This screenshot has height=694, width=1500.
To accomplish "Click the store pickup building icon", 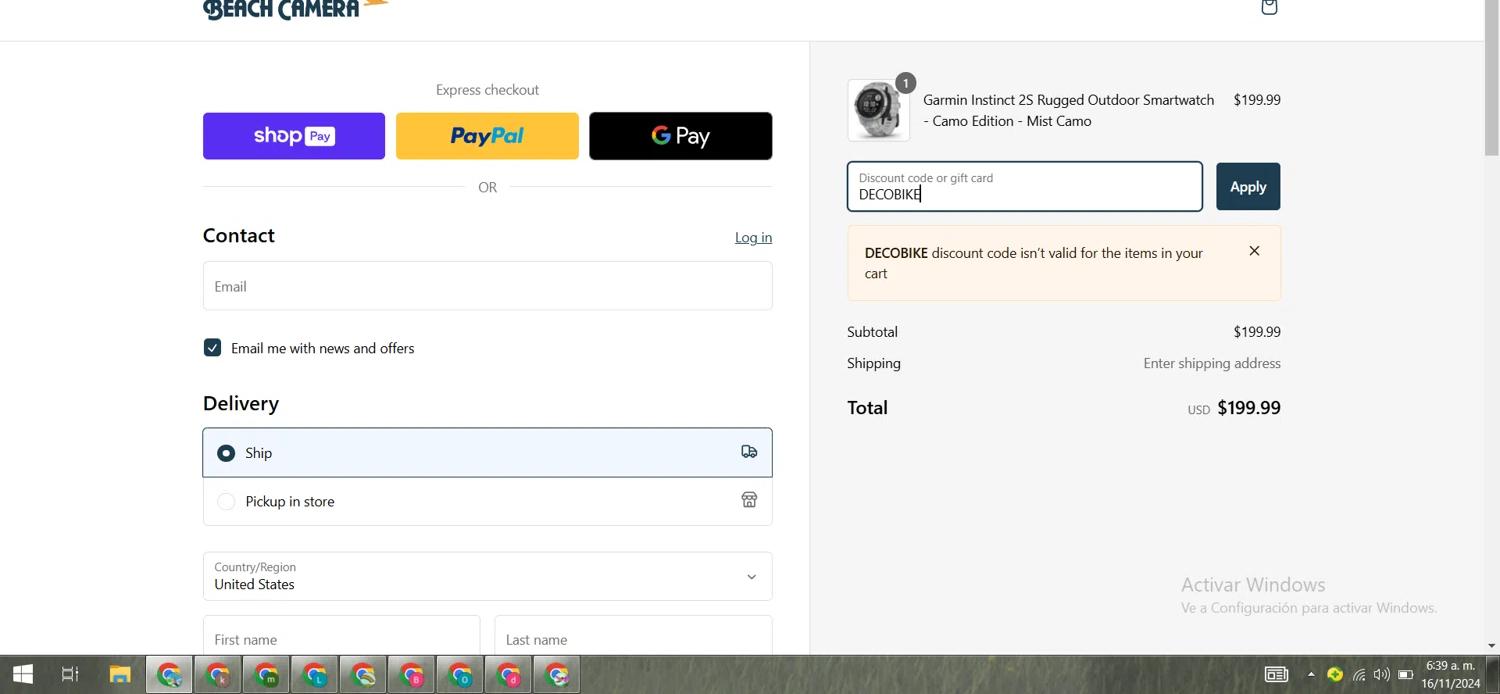I will (x=749, y=500).
